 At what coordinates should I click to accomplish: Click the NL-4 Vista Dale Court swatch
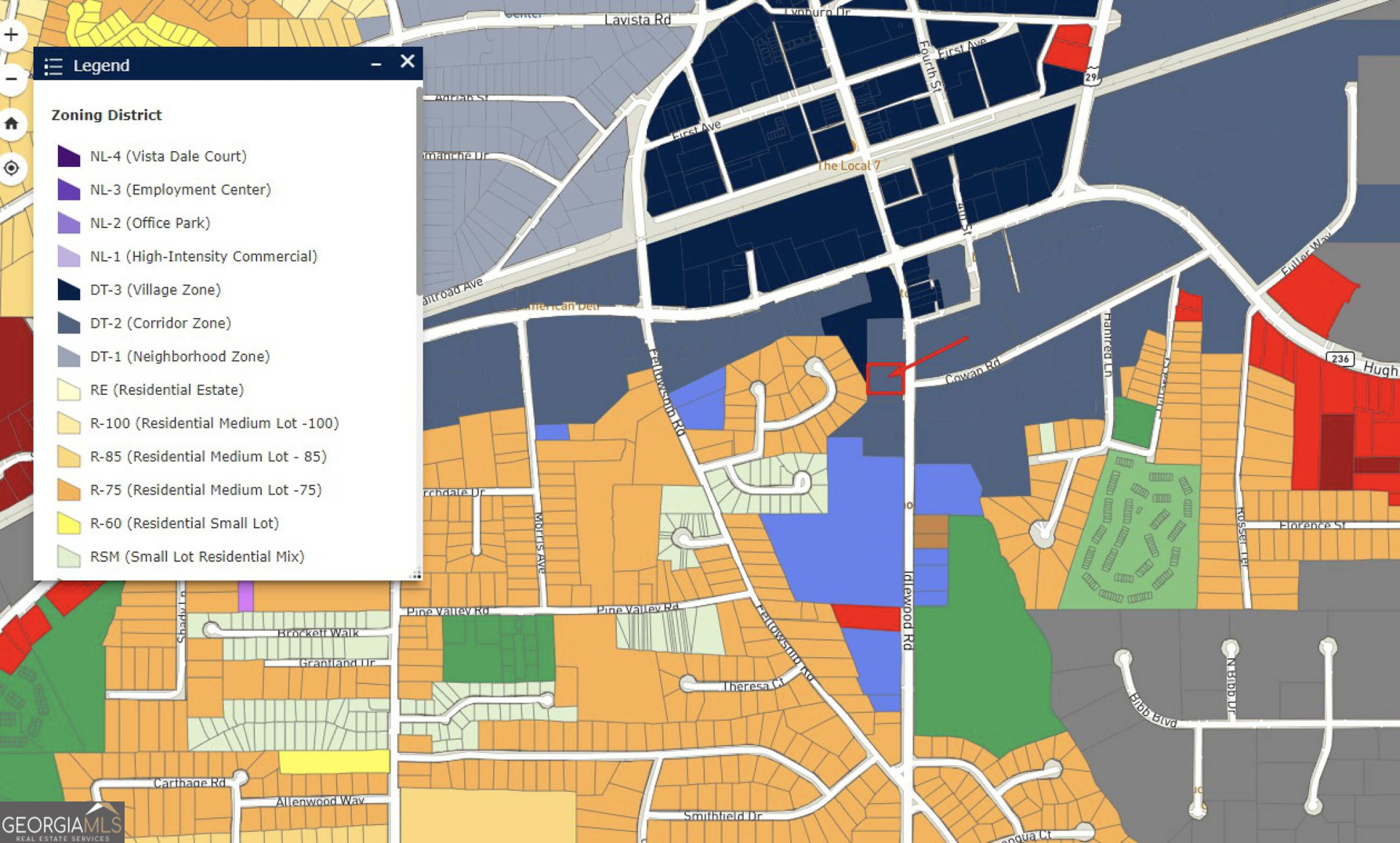click(69, 156)
